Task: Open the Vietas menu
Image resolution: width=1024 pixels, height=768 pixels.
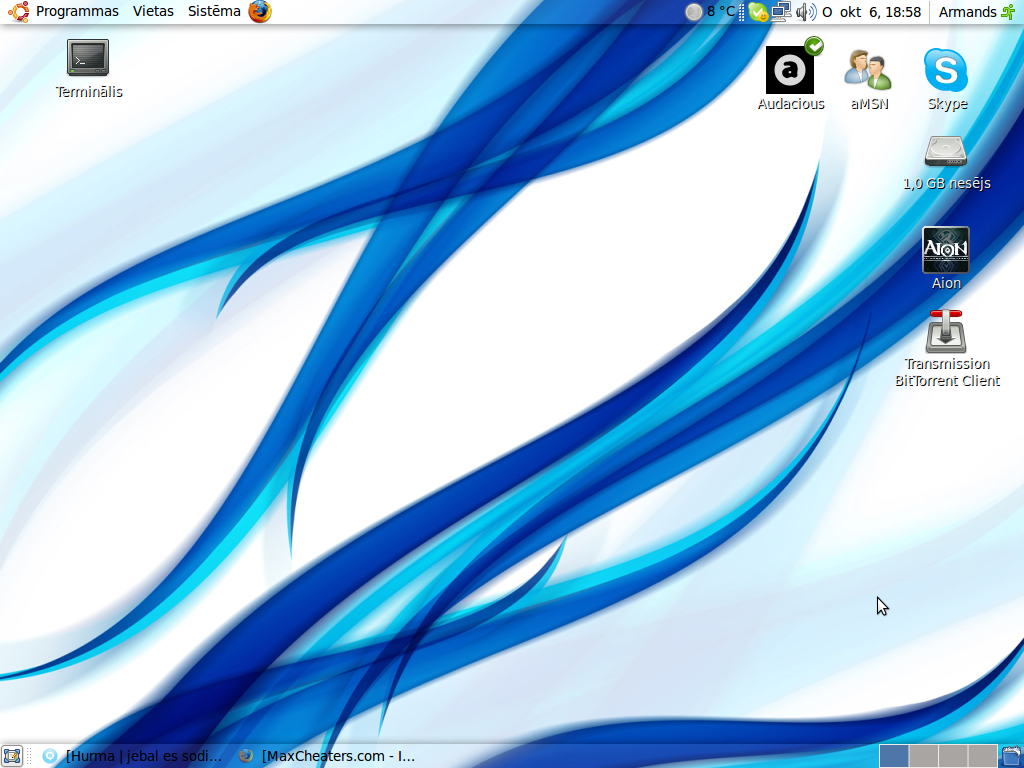Action: click(x=153, y=12)
